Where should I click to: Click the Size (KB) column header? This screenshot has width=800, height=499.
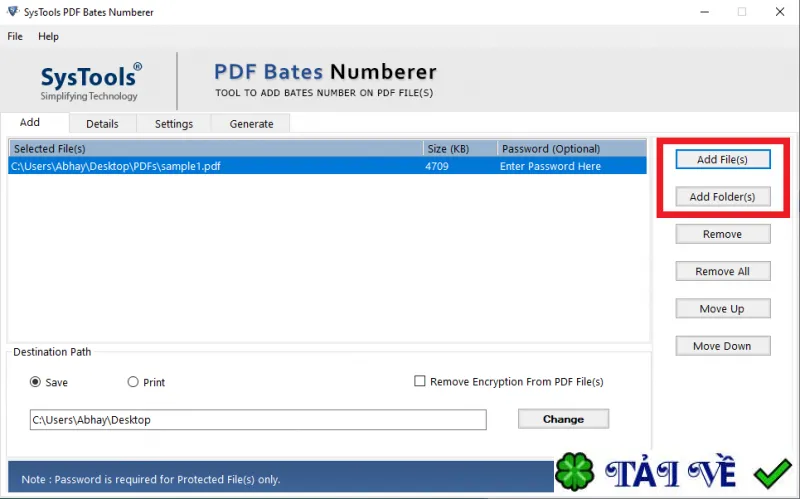[x=460, y=148]
